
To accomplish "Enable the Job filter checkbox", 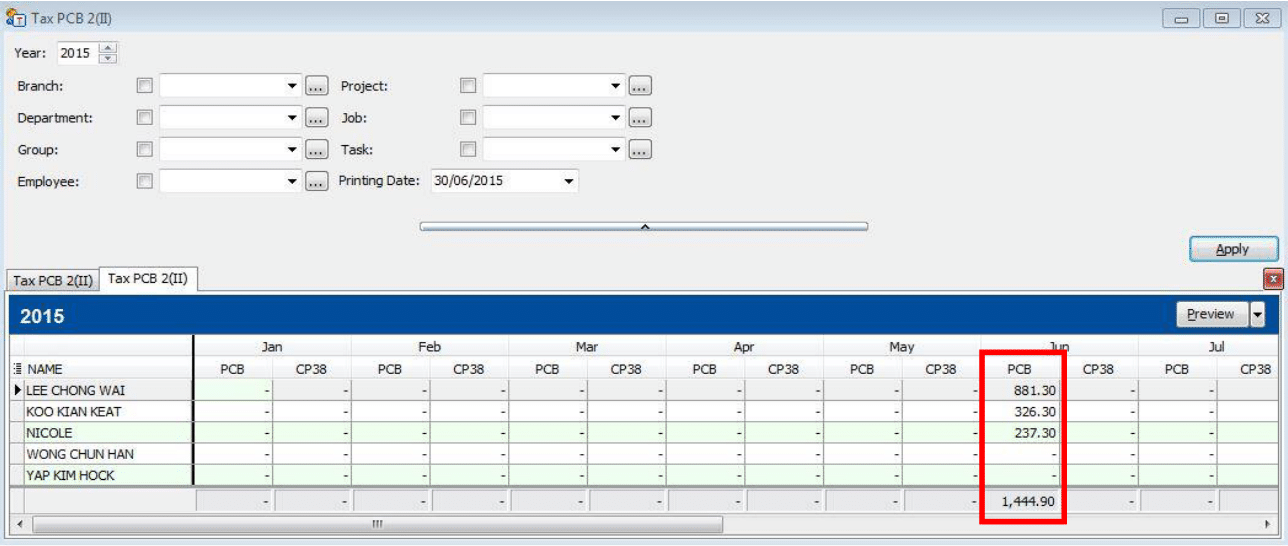I will [x=468, y=118].
